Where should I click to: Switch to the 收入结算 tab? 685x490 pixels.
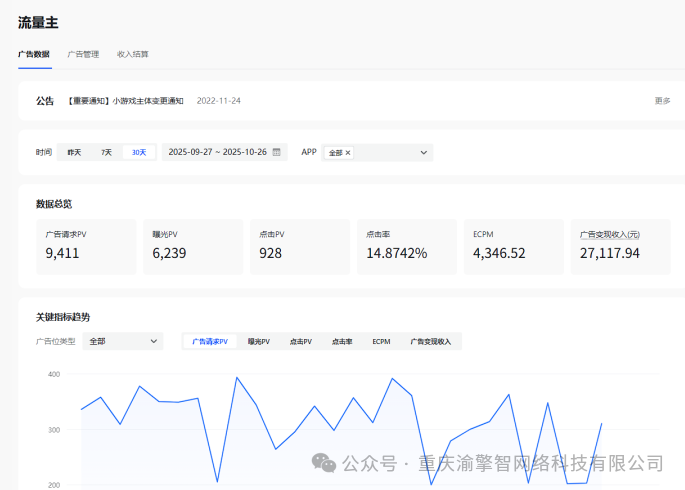(132, 54)
